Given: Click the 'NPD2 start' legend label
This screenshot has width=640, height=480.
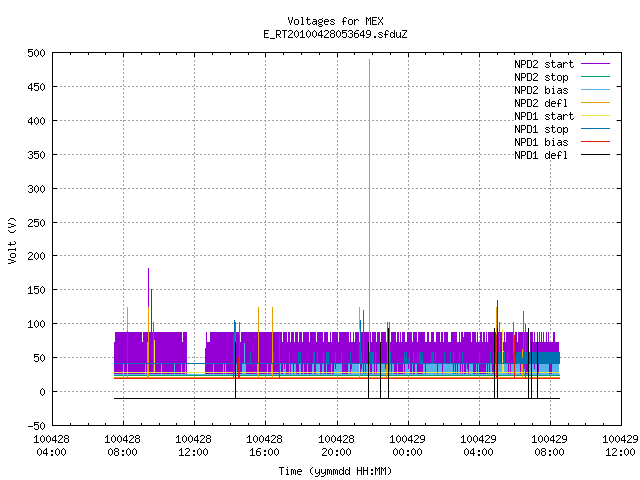Looking at the screenshot, I should click(544, 64).
